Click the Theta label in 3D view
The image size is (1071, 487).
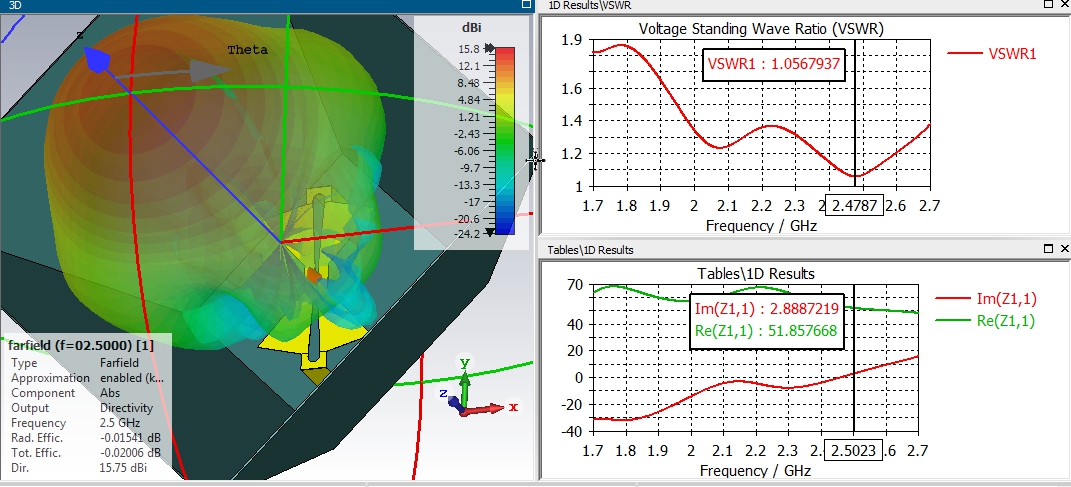pos(247,50)
